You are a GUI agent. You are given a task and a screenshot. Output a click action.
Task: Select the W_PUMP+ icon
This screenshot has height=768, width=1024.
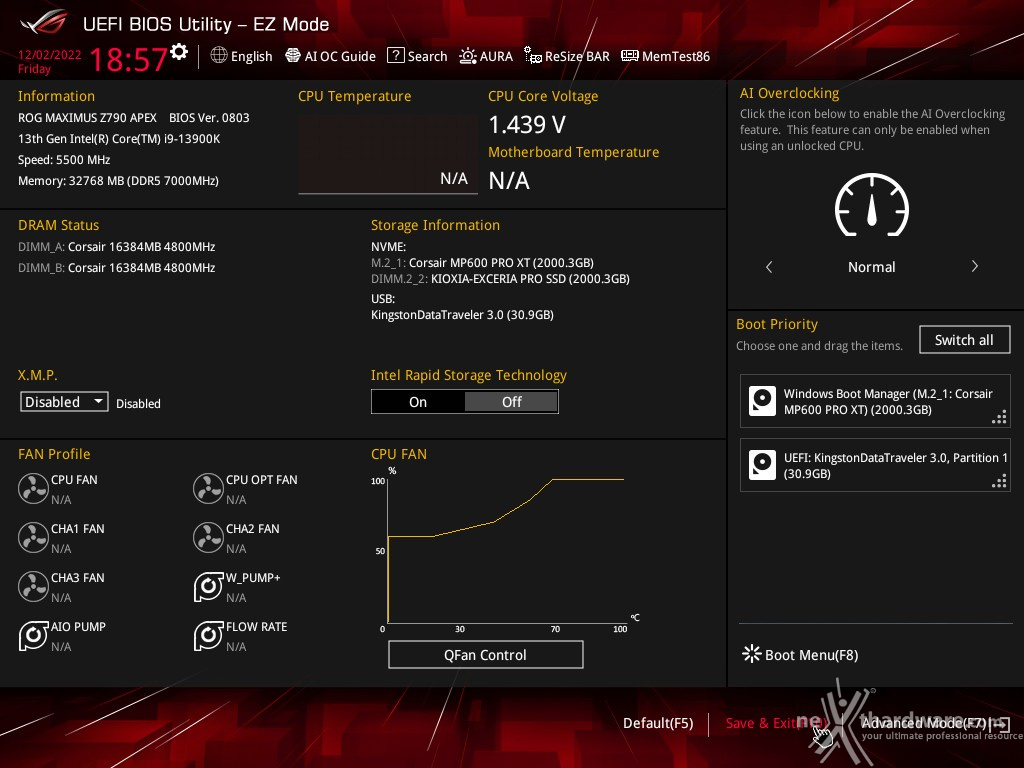[x=208, y=586]
